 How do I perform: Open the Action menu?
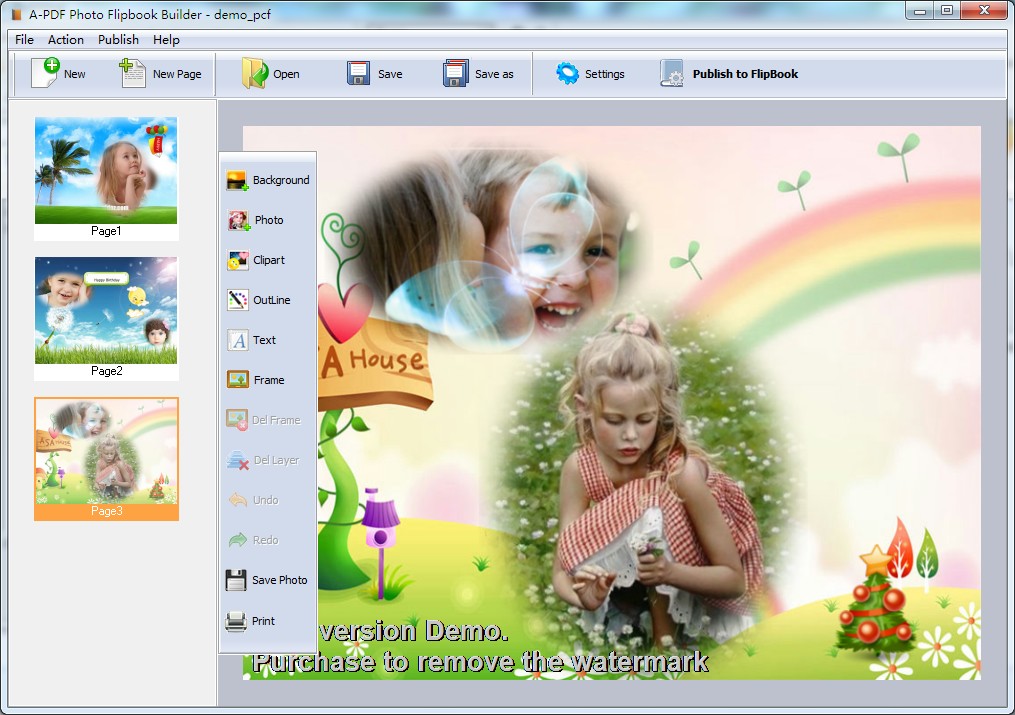66,39
